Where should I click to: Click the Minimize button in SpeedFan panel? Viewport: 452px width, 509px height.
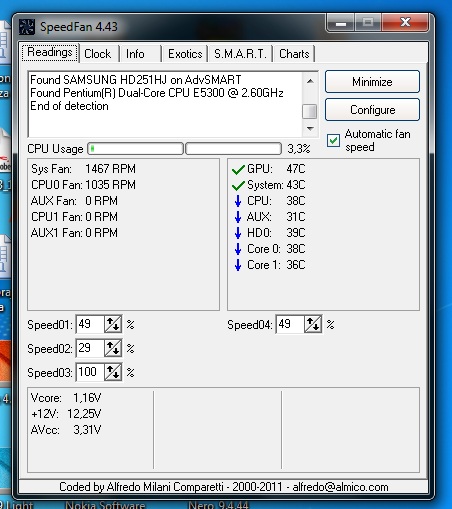tap(372, 82)
